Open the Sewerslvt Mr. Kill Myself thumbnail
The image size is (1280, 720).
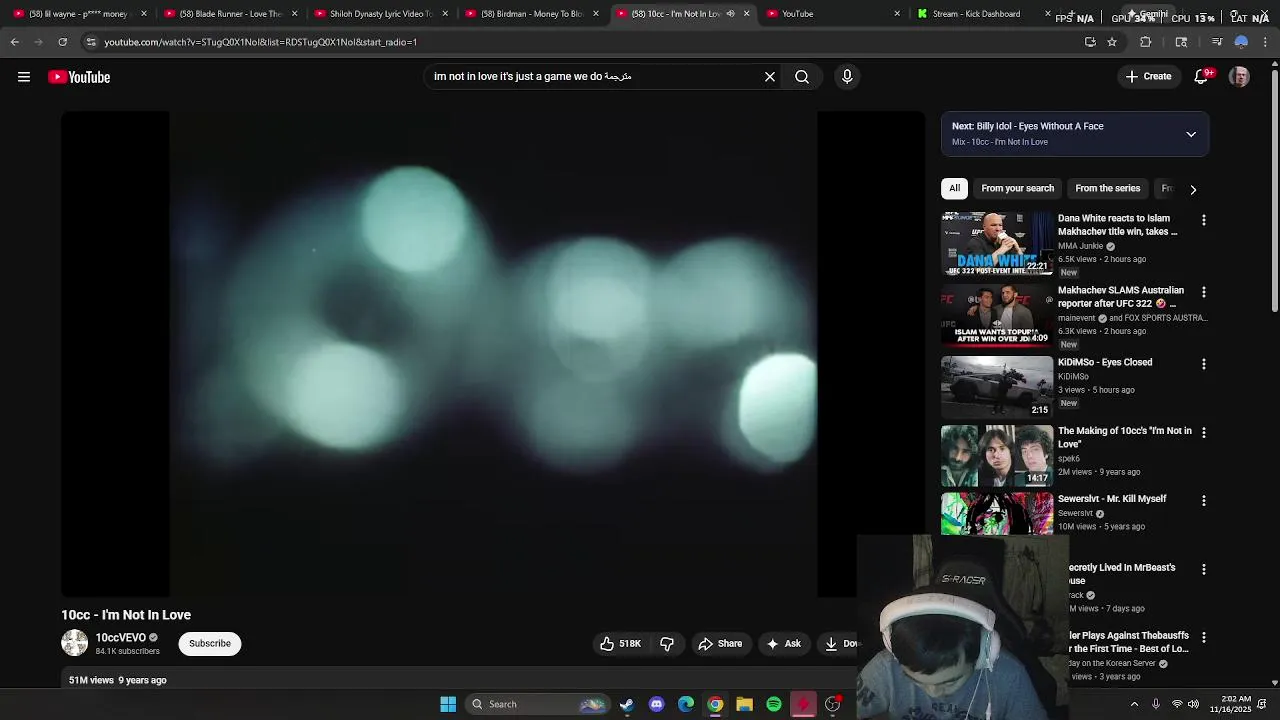tap(997, 513)
